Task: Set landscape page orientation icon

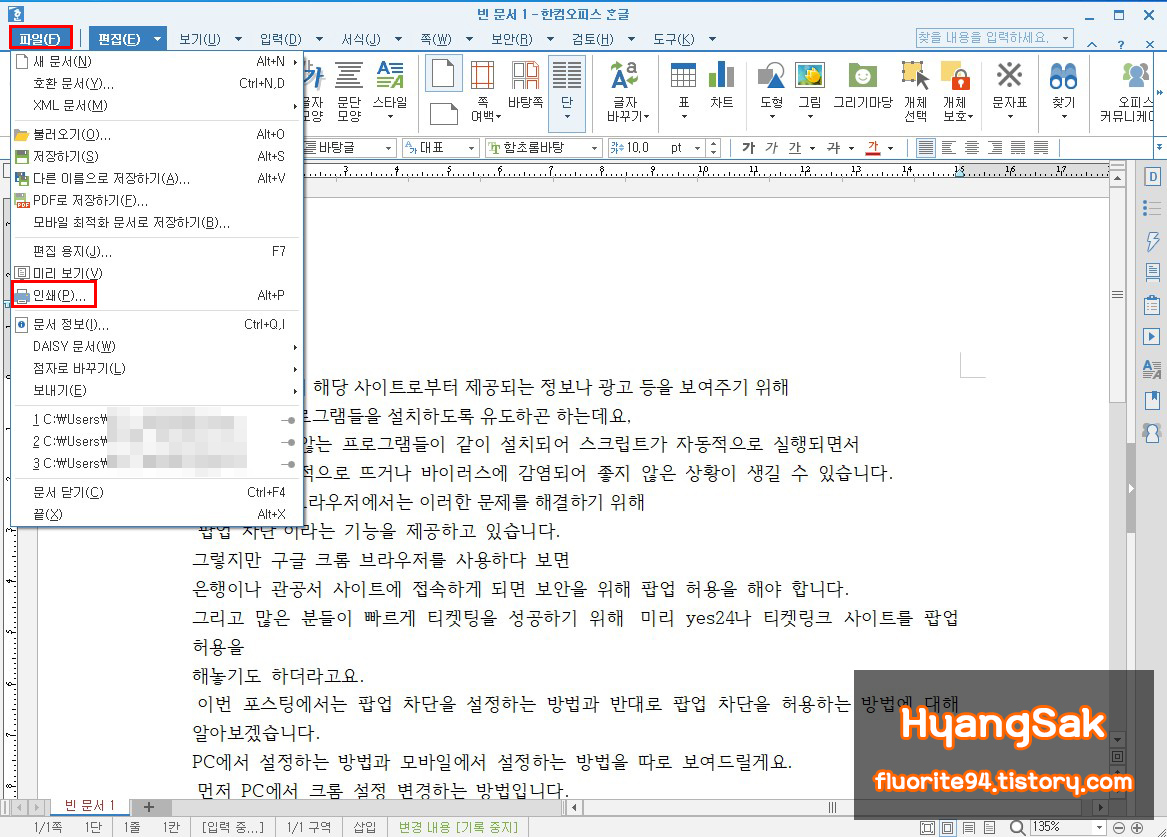Action: (444, 114)
